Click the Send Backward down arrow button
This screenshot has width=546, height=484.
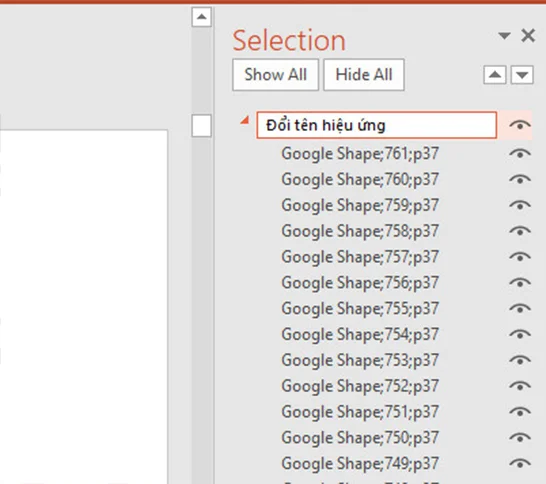(x=522, y=75)
